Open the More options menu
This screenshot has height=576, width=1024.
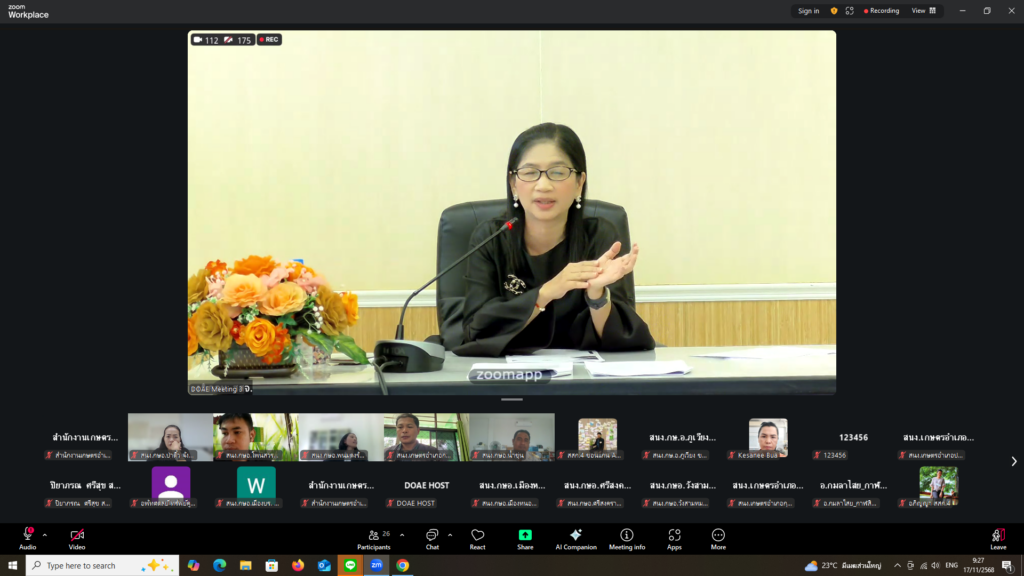point(718,537)
